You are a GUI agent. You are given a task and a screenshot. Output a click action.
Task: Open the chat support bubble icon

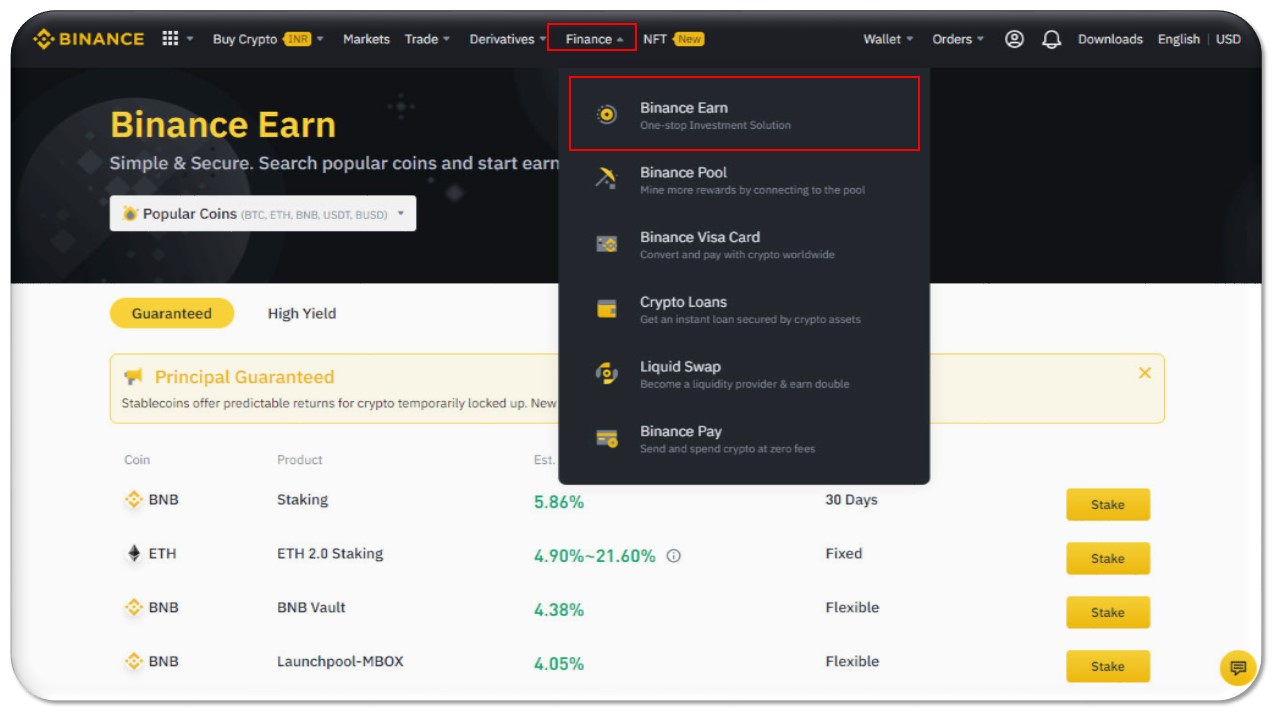(1238, 667)
